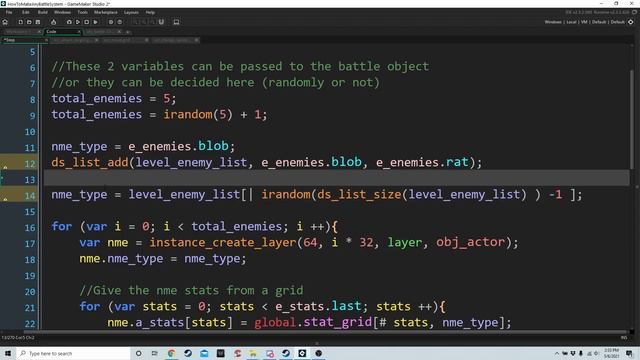Open the Help docs toolbar icon
This screenshot has width=640, height=360.
point(120,22)
